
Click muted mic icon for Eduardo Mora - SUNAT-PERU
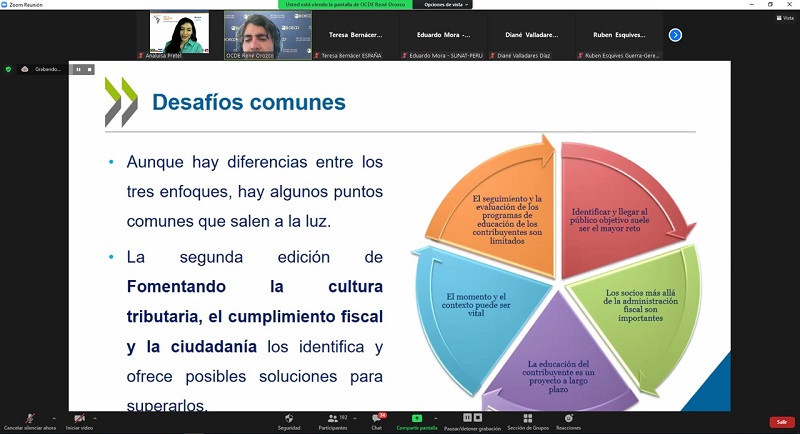(x=405, y=55)
